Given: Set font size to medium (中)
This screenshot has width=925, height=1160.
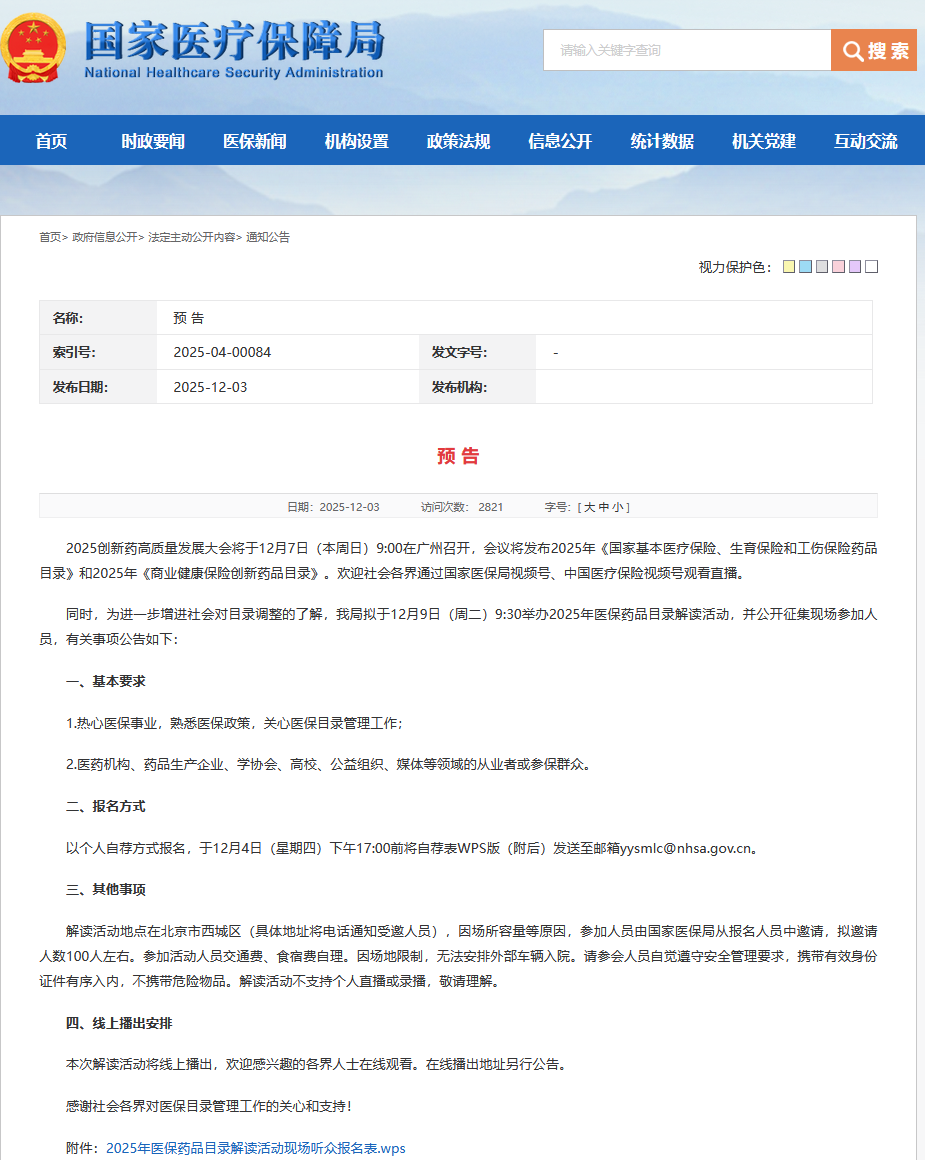Looking at the screenshot, I should point(603,507).
